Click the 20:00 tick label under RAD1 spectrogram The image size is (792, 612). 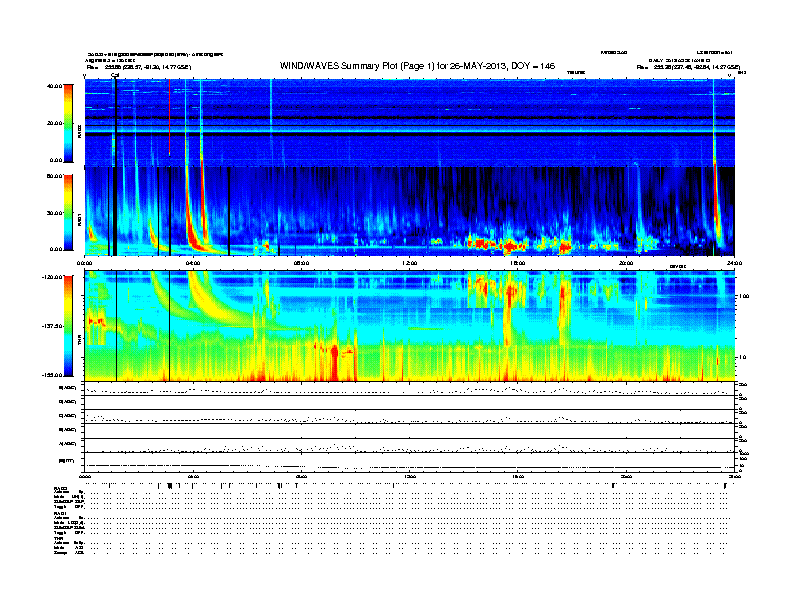[626, 263]
